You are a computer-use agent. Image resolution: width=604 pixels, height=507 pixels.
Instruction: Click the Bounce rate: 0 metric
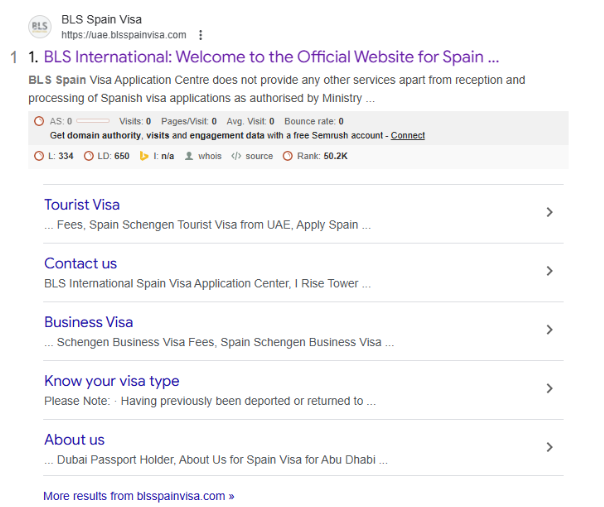(x=314, y=121)
